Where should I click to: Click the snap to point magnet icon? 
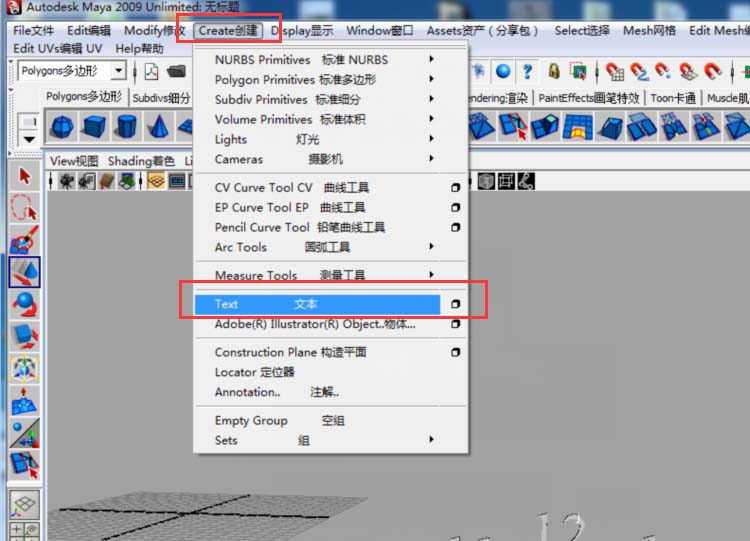(x=663, y=72)
